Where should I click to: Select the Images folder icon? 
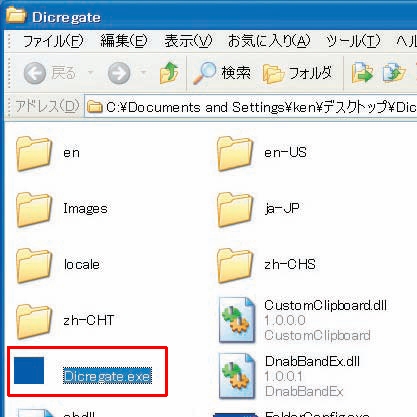[34, 210]
